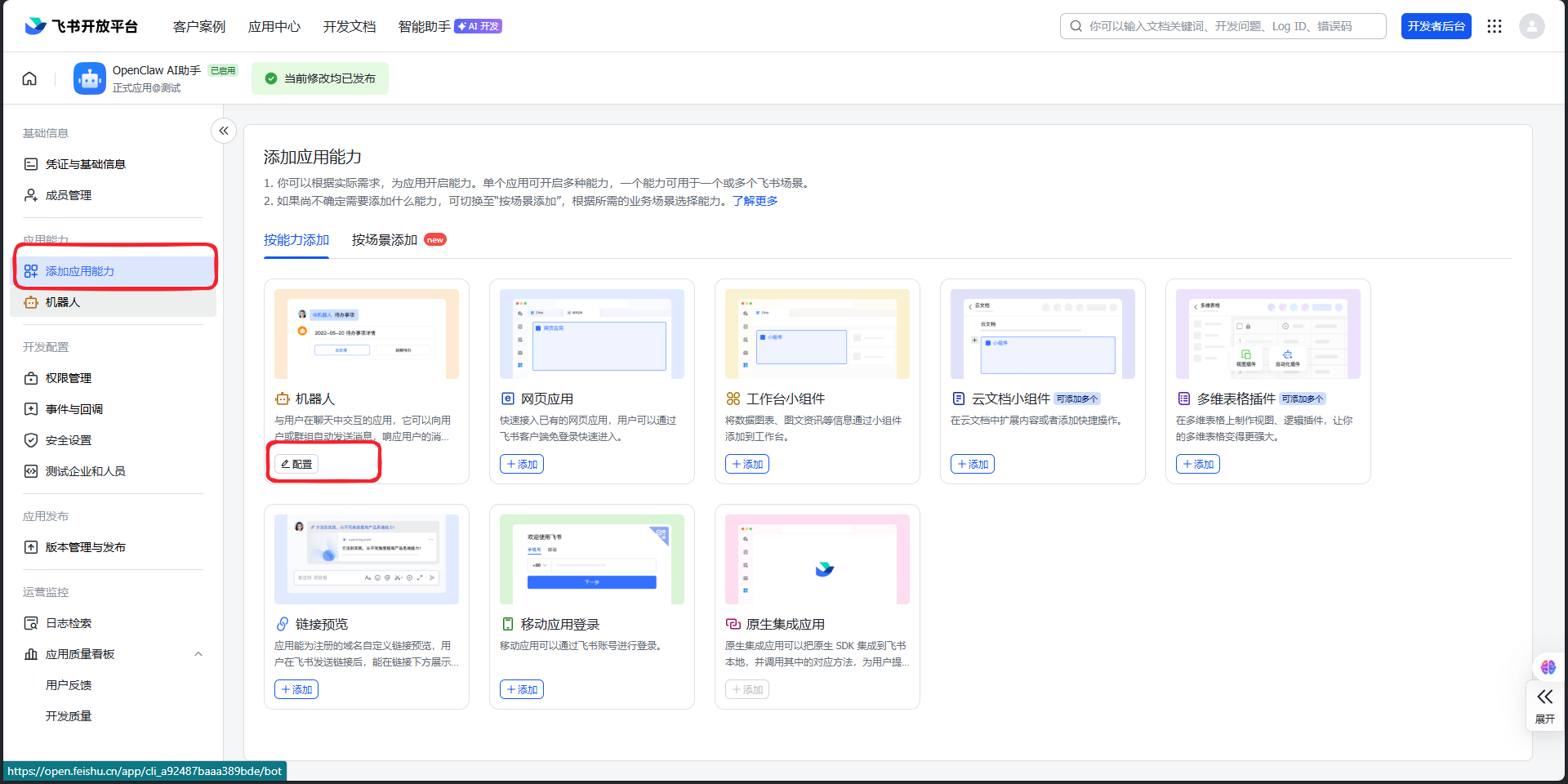Click the user avatar icon
1568x784 pixels.
(1531, 26)
